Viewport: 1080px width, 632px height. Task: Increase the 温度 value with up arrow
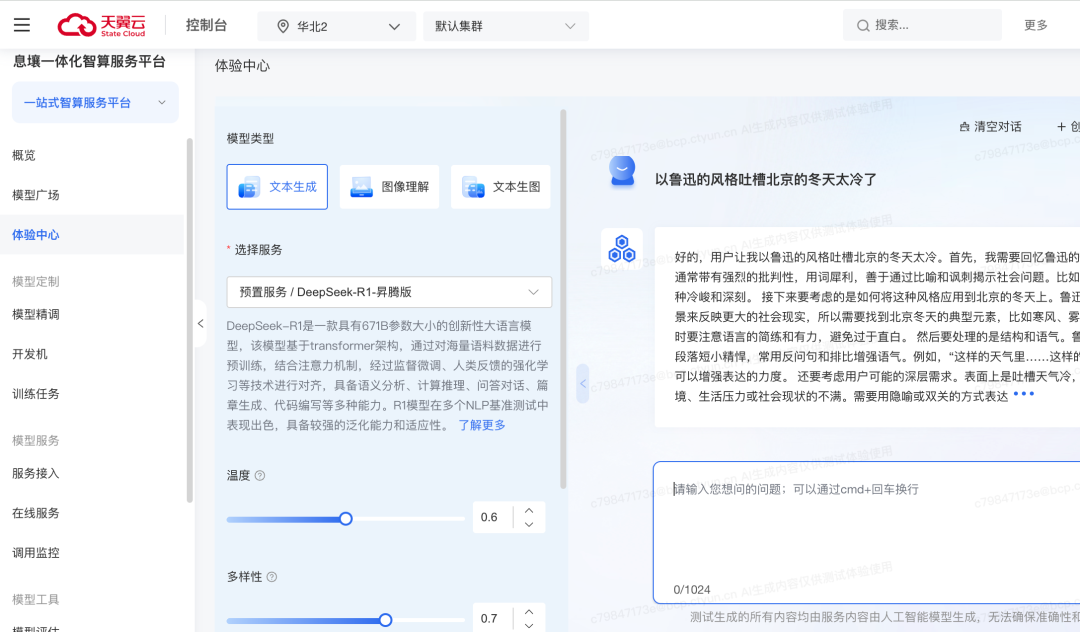pyautogui.click(x=529, y=511)
